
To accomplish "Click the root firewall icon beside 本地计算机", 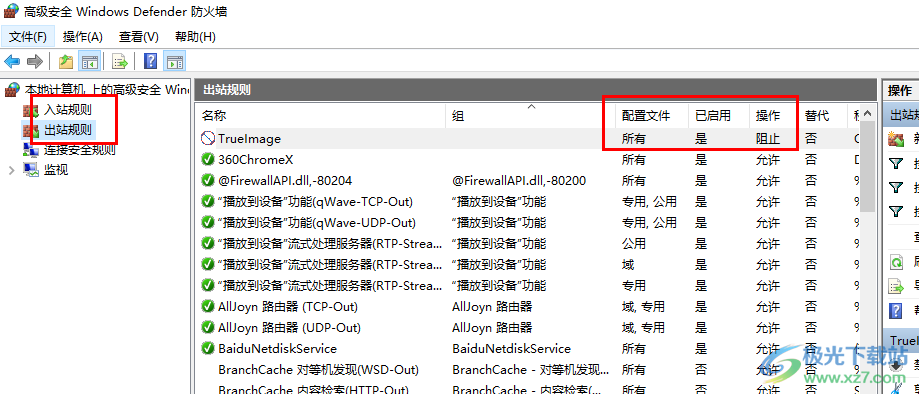I will pyautogui.click(x=12, y=90).
